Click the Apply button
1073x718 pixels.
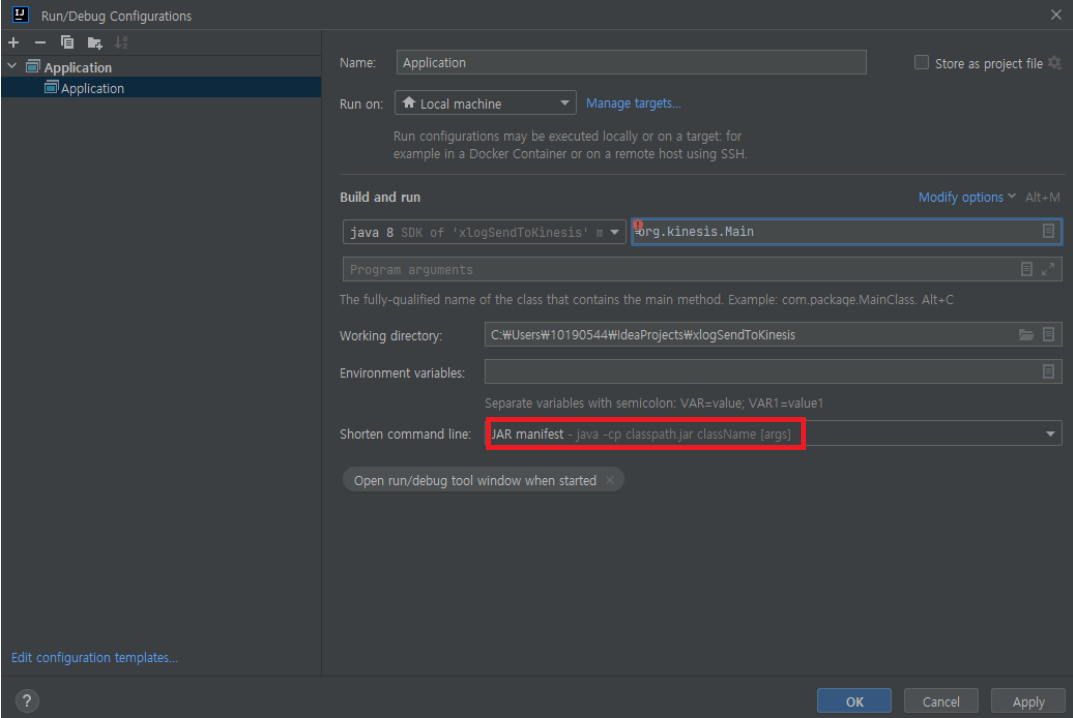point(1027,700)
